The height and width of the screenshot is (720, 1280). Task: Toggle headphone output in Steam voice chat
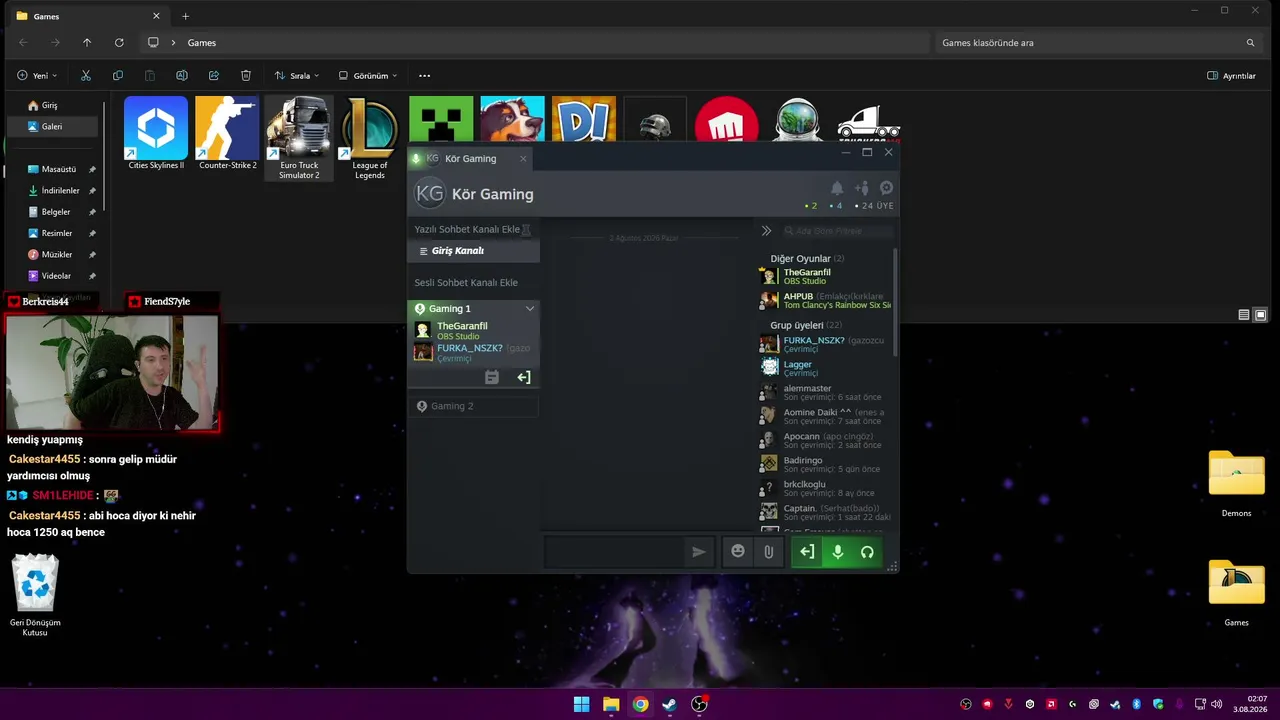click(867, 552)
